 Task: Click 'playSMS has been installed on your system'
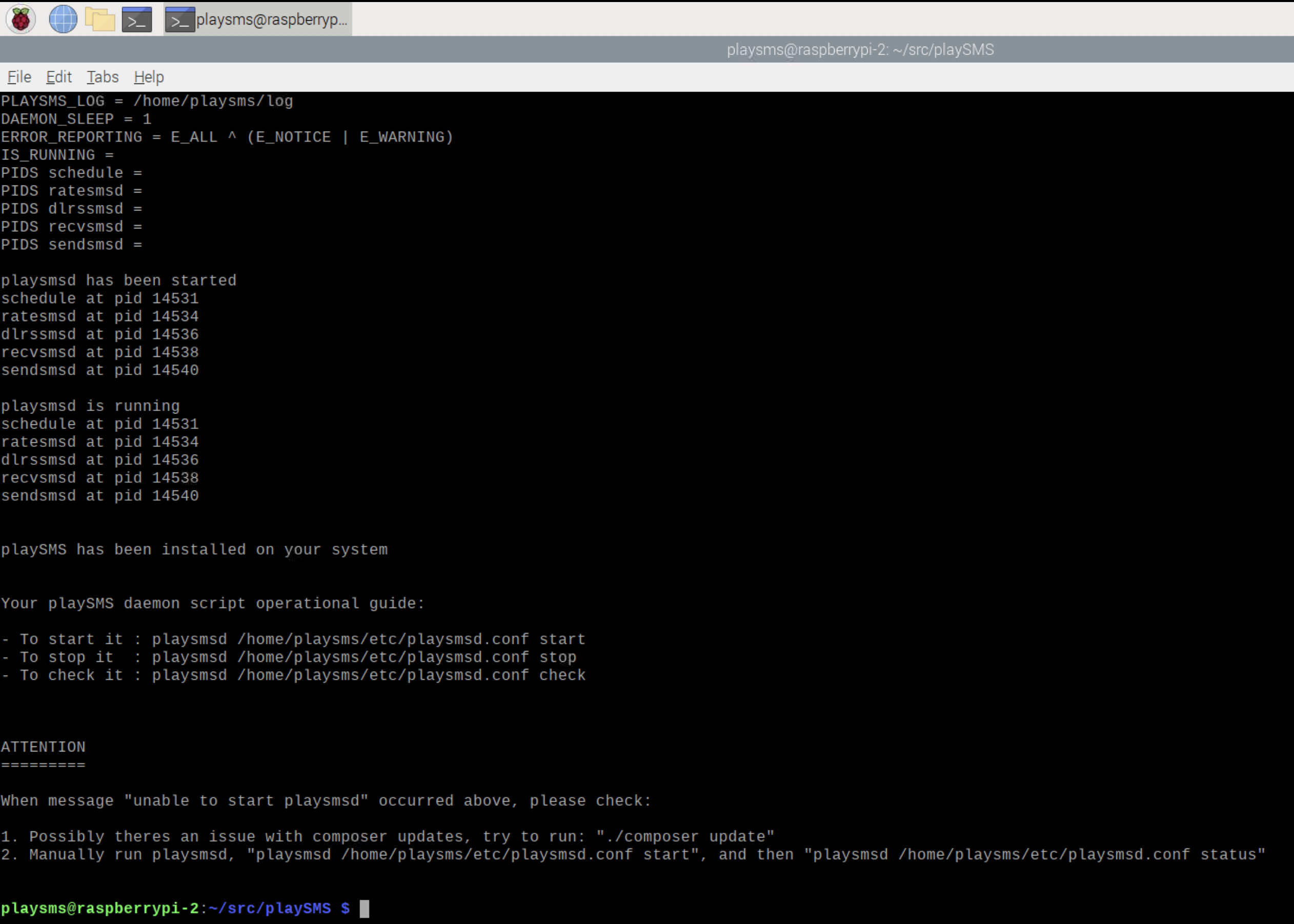(x=194, y=550)
